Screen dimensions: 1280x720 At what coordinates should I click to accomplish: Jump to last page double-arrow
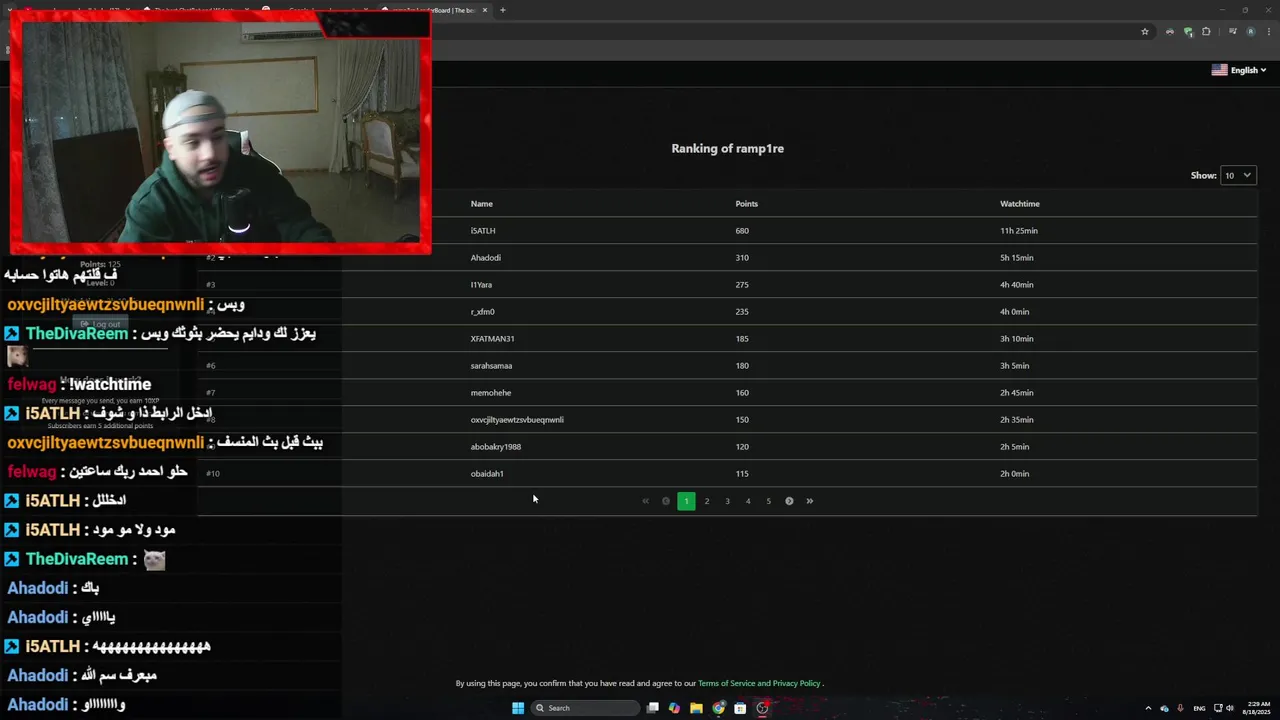click(810, 501)
